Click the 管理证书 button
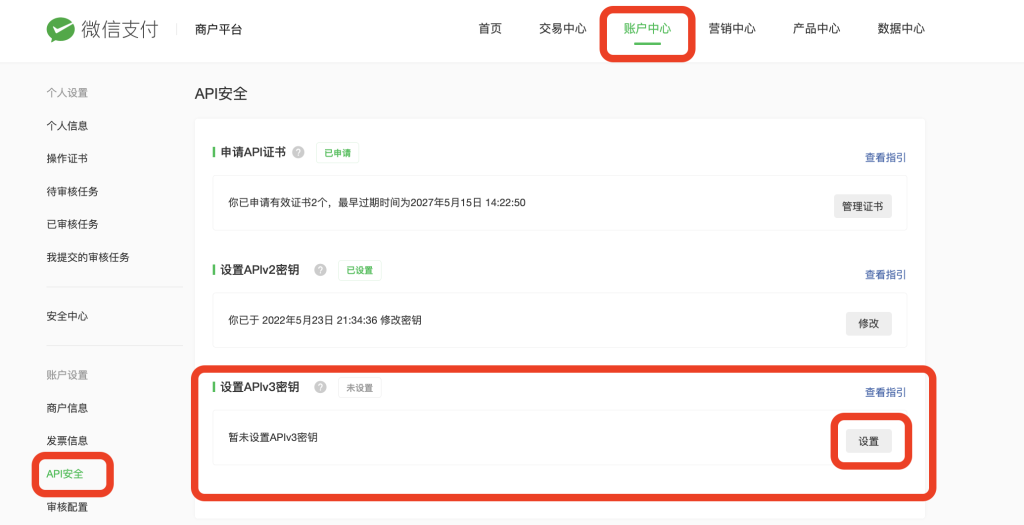Image resolution: width=1024 pixels, height=525 pixels. click(x=862, y=206)
